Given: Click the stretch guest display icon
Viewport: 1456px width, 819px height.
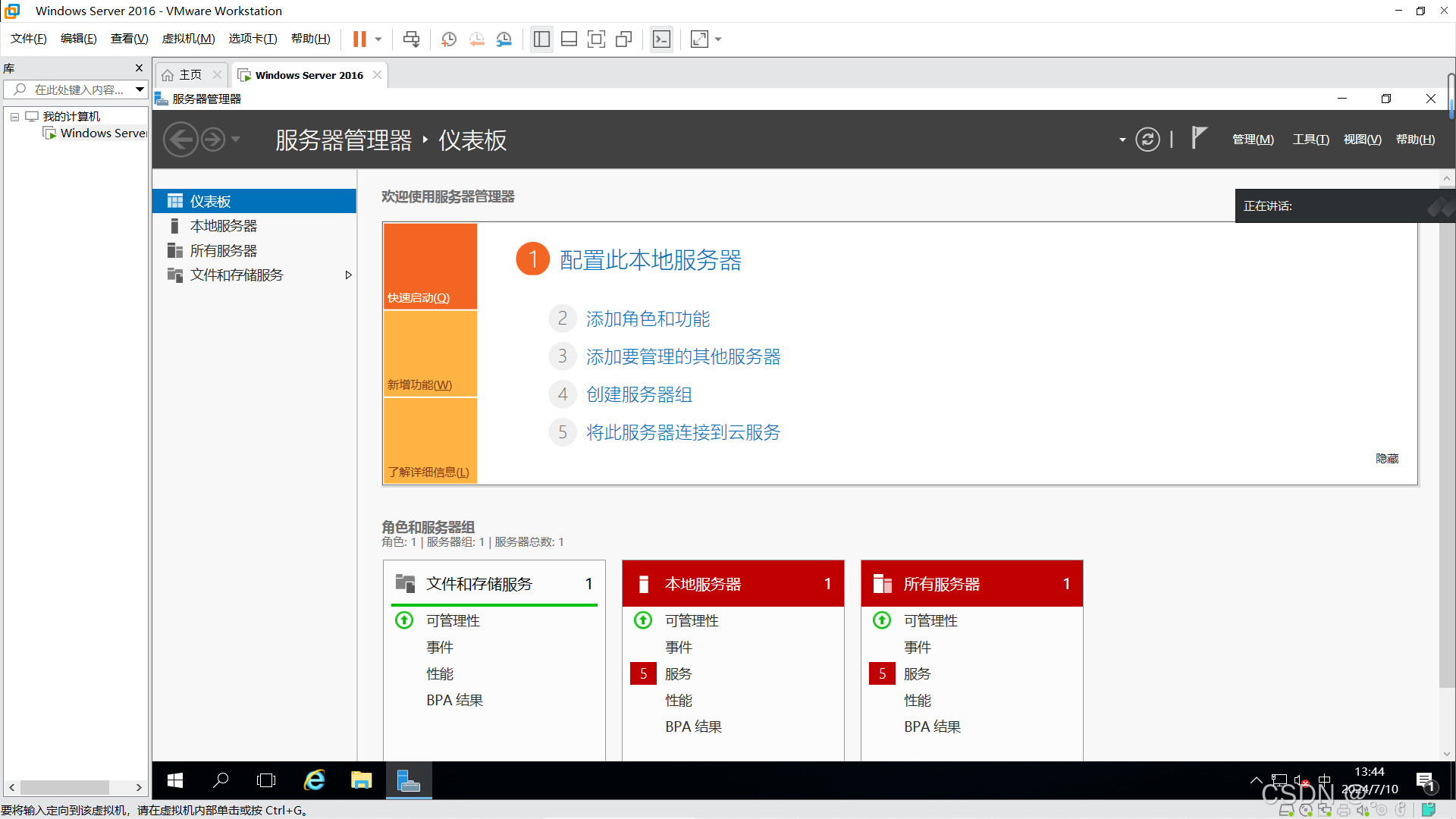Looking at the screenshot, I should [699, 39].
